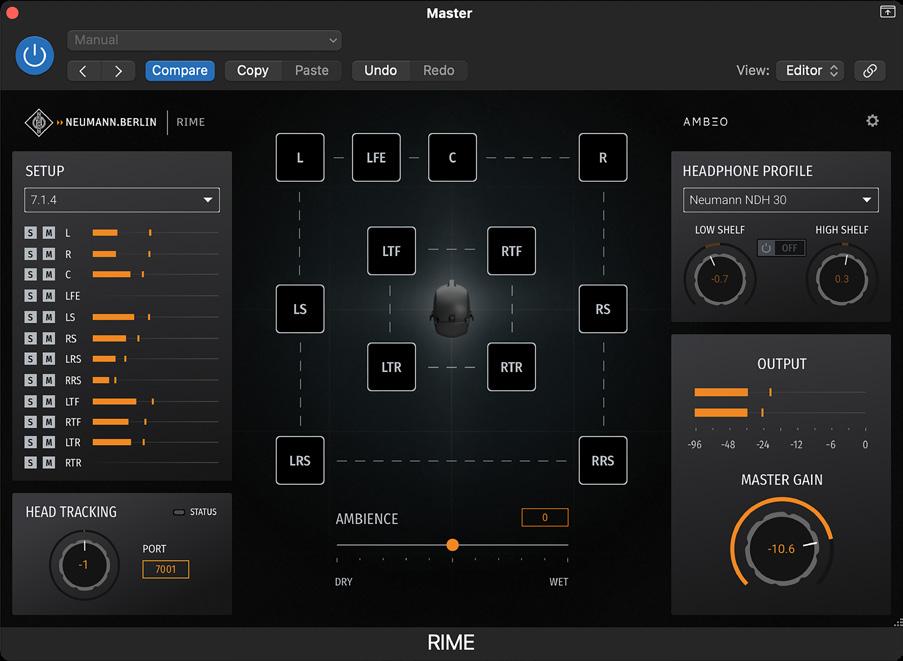903x661 pixels.
Task: Select the LRS speaker box
Action: tap(300, 461)
